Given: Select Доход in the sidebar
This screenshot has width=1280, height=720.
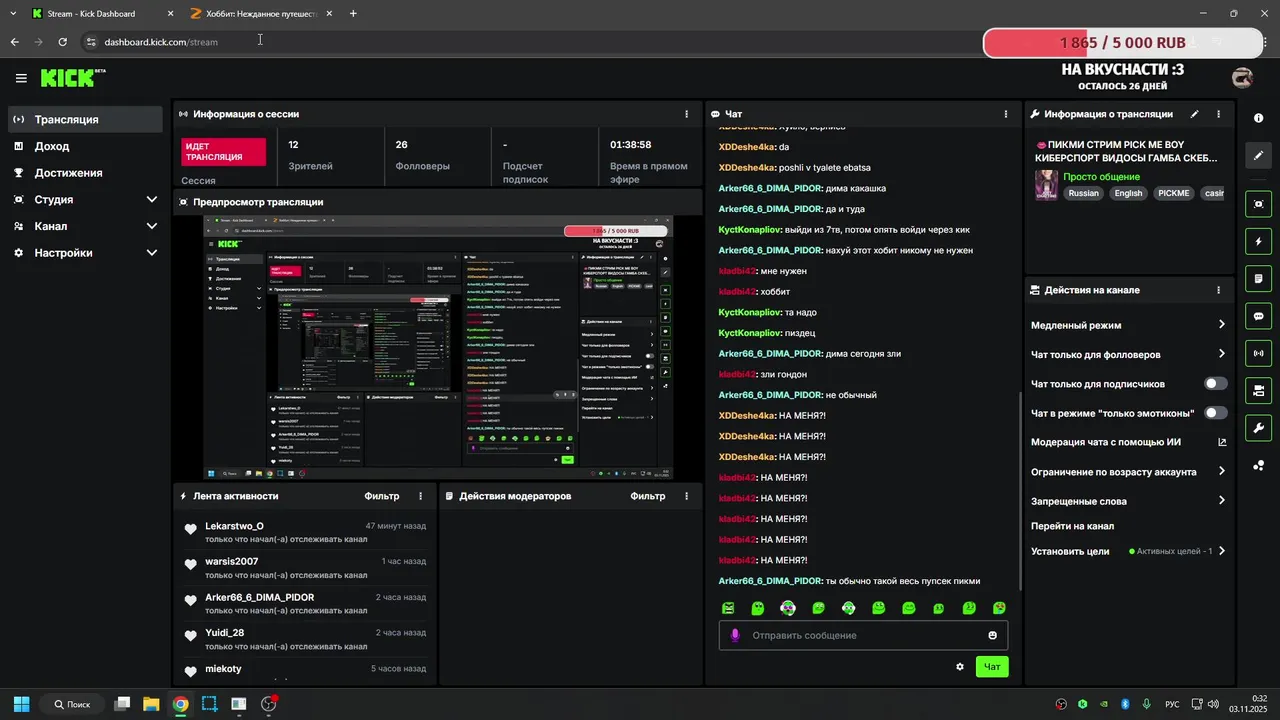Looking at the screenshot, I should coord(85,146).
